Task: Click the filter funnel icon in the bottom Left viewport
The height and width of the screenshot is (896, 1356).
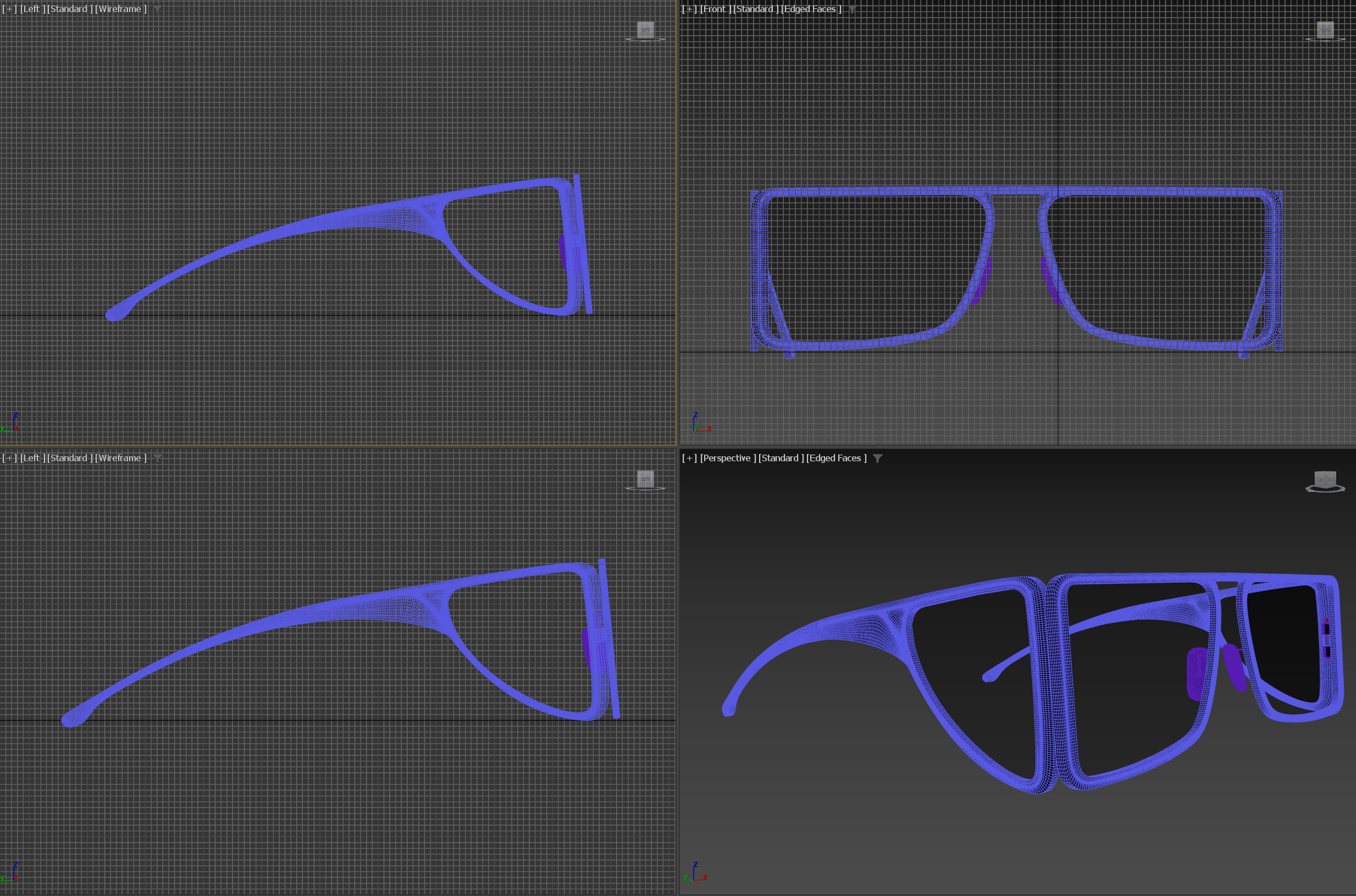Action: point(157,458)
